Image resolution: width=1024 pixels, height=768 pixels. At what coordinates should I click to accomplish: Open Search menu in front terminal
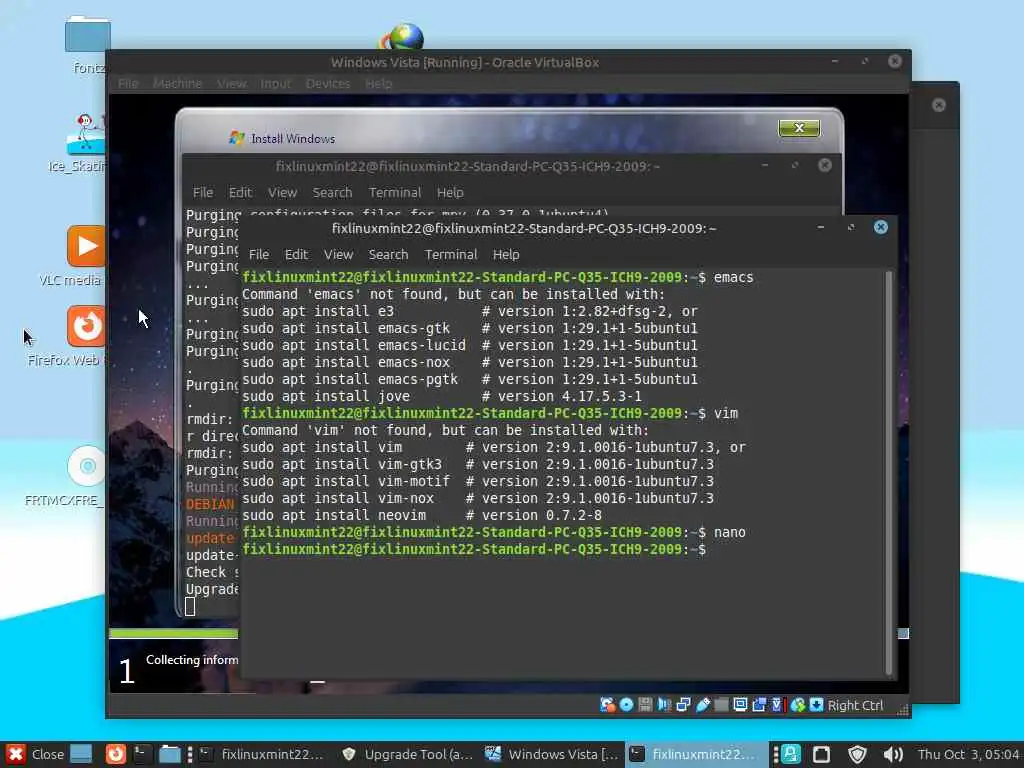pos(388,255)
